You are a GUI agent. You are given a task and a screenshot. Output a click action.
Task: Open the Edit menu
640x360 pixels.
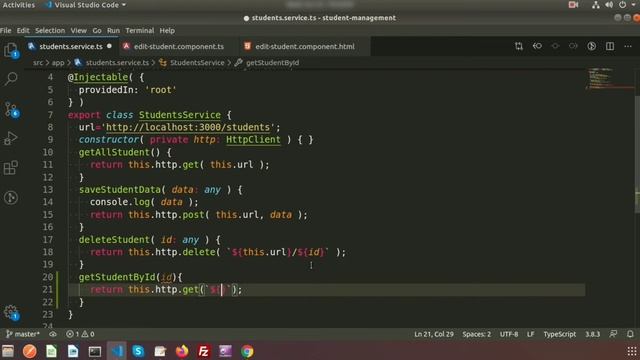pyautogui.click(x=23, y=31)
